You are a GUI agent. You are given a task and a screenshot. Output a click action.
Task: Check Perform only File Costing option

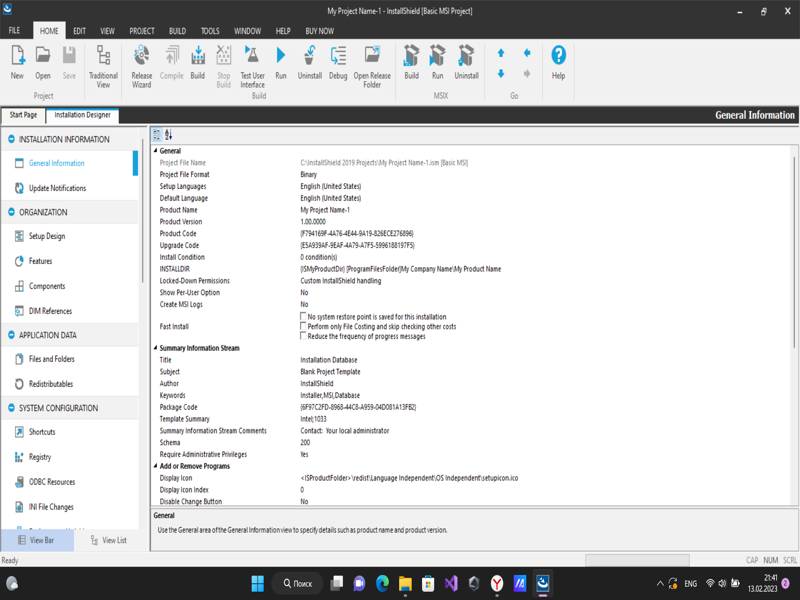[x=304, y=326]
